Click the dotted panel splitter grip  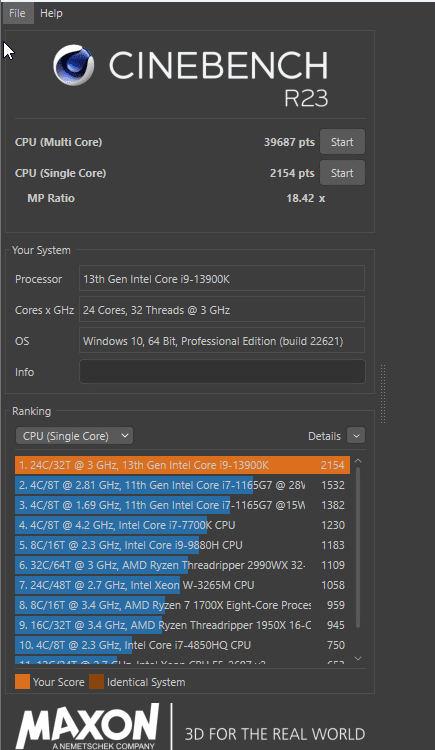383,394
